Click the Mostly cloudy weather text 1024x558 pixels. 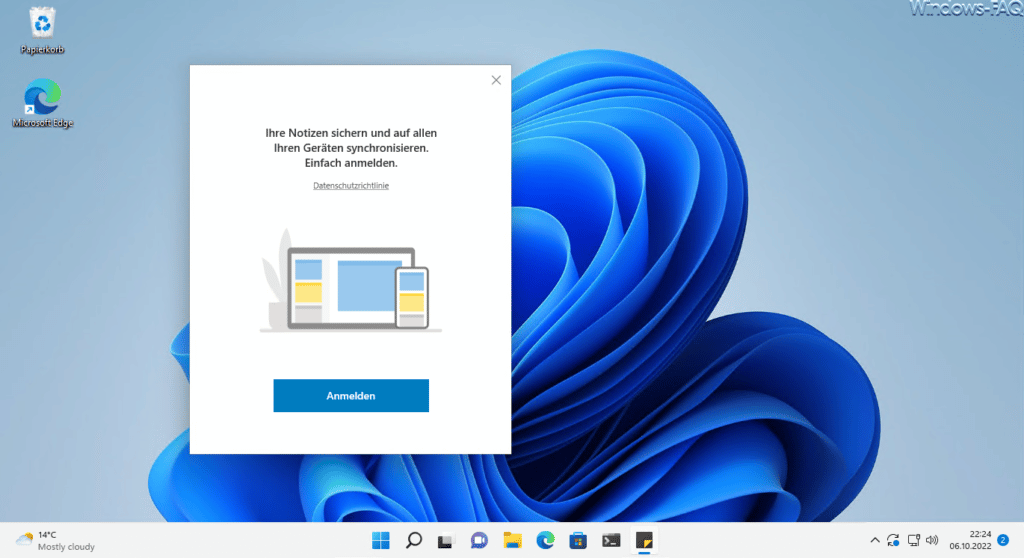pos(66,547)
